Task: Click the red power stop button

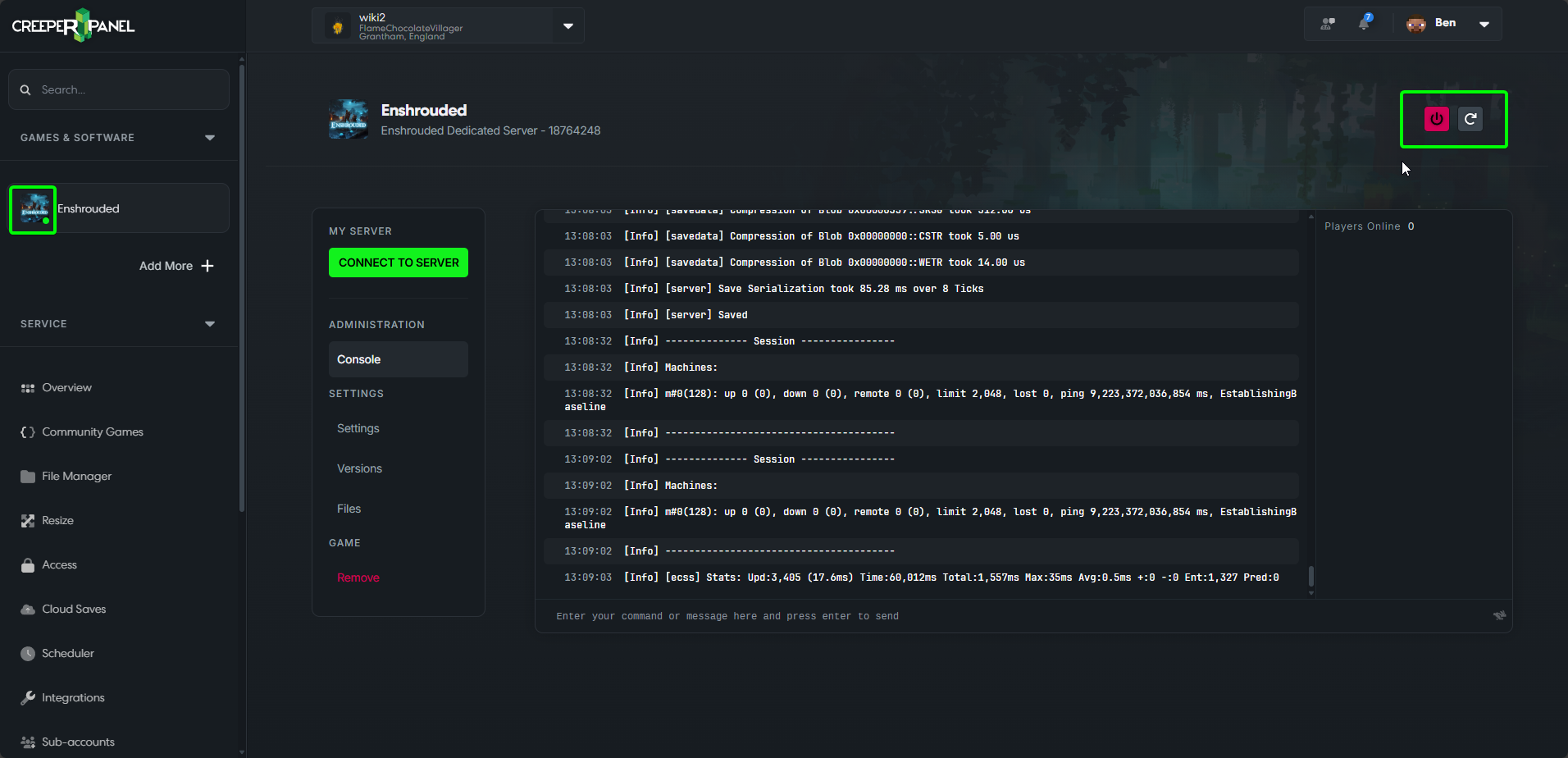Action: (x=1436, y=119)
